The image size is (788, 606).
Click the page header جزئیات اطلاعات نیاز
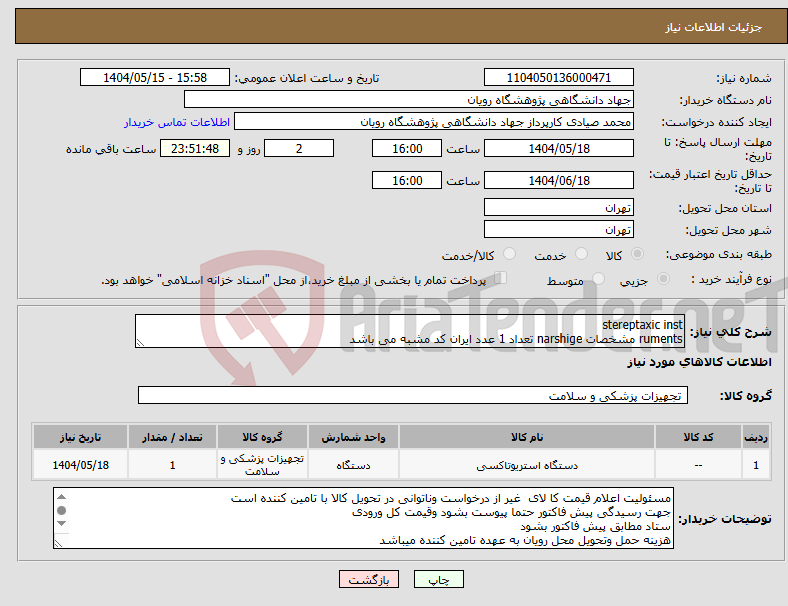(714, 27)
